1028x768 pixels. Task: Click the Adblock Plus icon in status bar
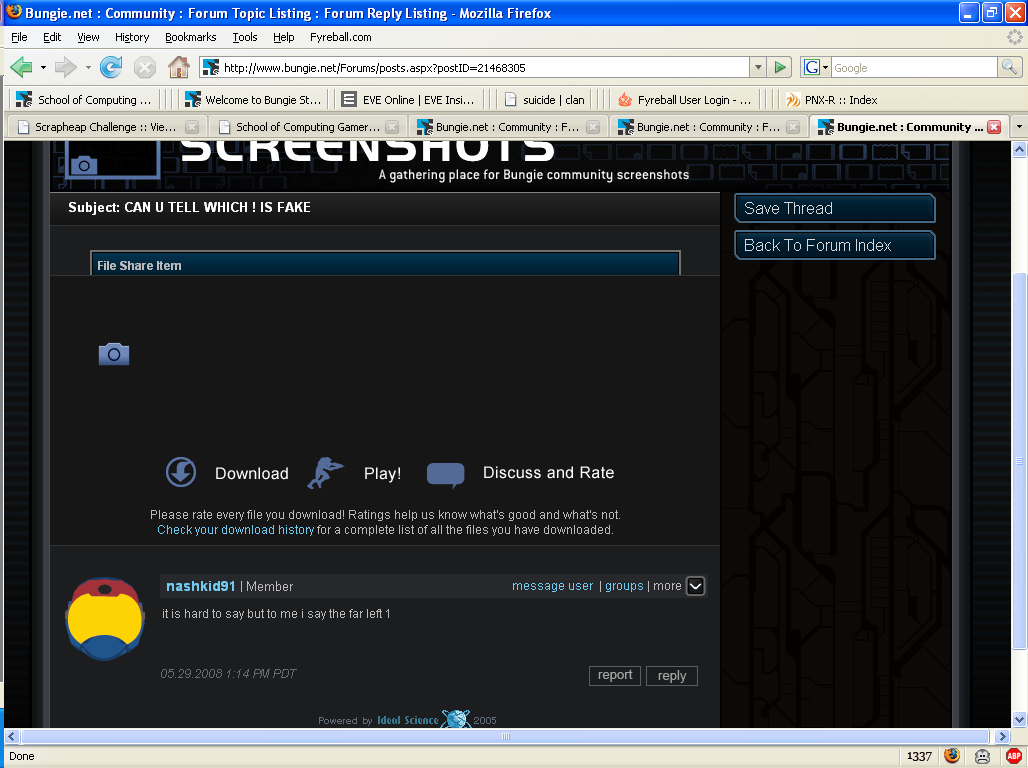click(x=1013, y=756)
